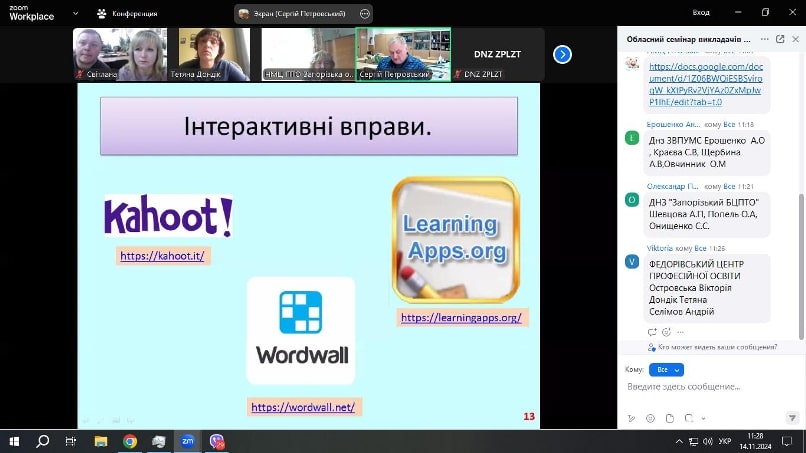Screen dimensions: 806x453
Task: Open chat text formatting tool
Action: pos(632,419)
